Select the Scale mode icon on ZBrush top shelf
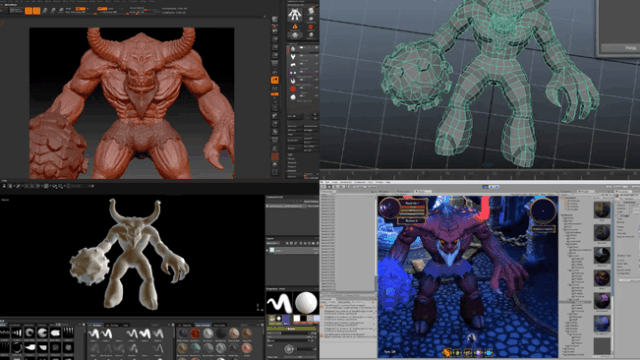Screen dimensions: 640x360 (x=53, y=11)
